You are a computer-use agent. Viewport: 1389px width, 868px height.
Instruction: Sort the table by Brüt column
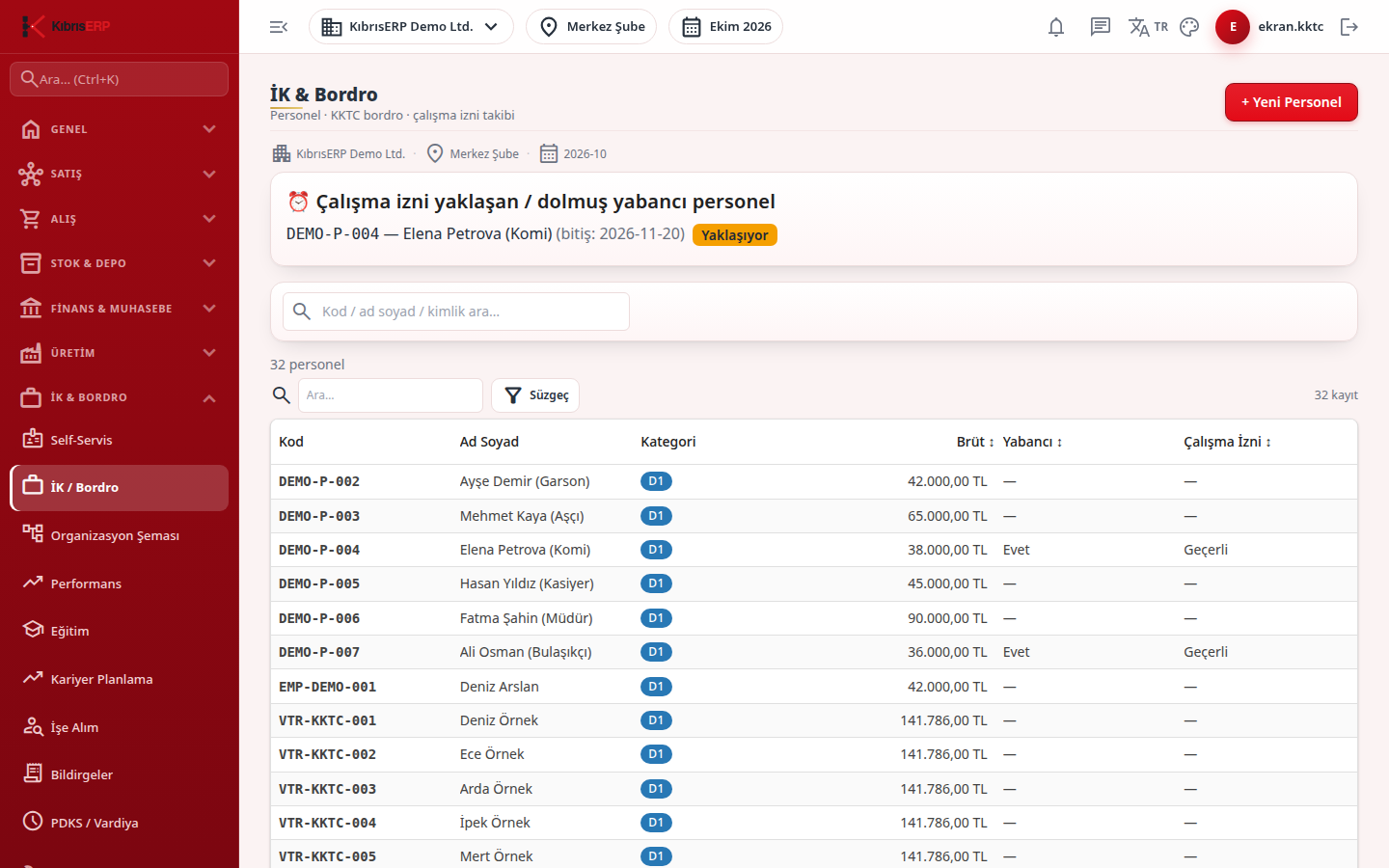975,442
